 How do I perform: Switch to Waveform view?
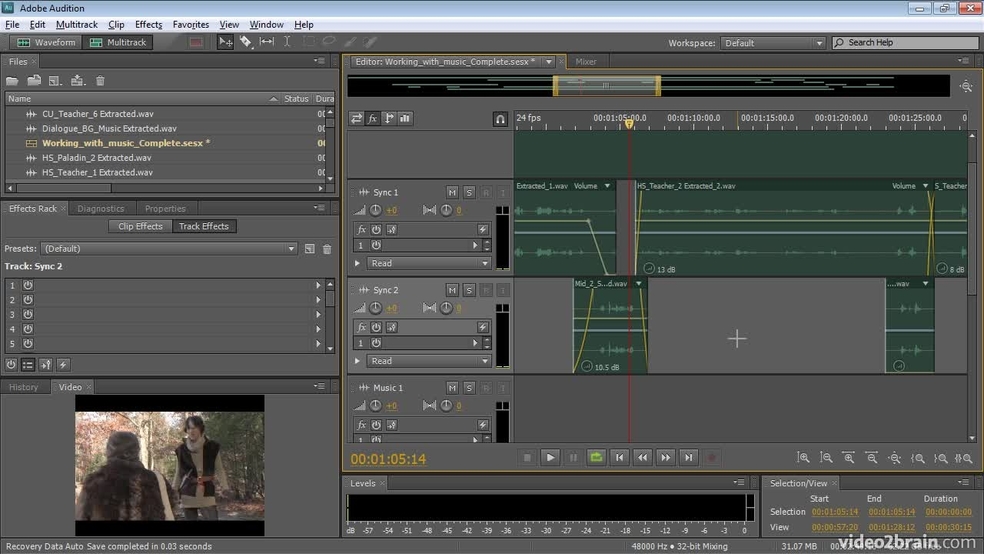pyautogui.click(x=46, y=42)
